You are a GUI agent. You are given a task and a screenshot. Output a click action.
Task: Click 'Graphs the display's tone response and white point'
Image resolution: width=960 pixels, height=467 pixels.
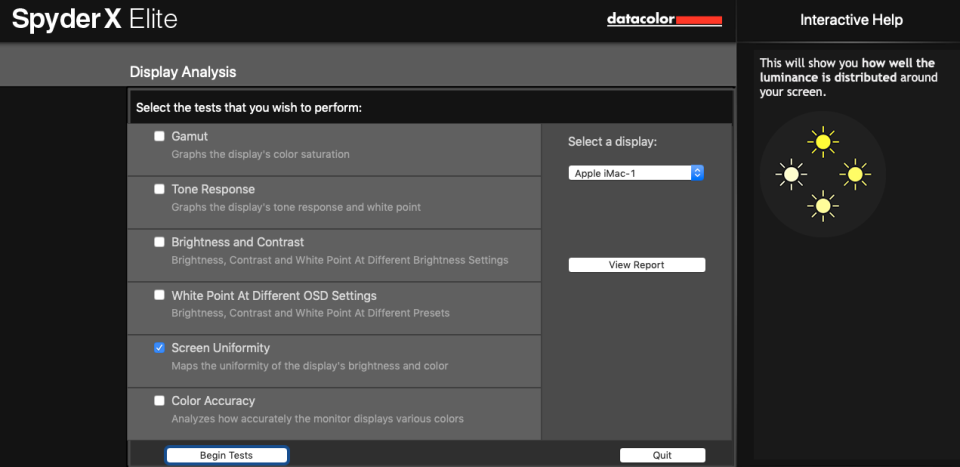(x=296, y=207)
